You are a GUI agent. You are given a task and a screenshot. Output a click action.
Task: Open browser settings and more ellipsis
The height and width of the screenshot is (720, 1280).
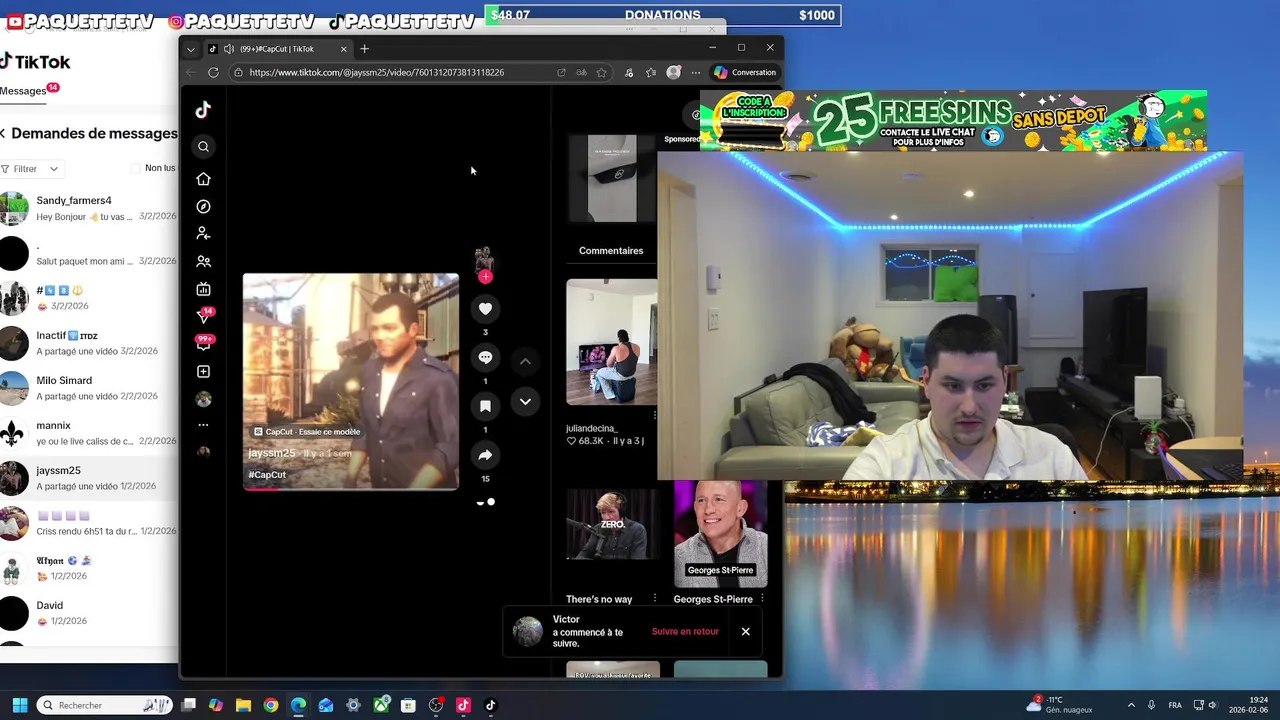click(x=696, y=72)
